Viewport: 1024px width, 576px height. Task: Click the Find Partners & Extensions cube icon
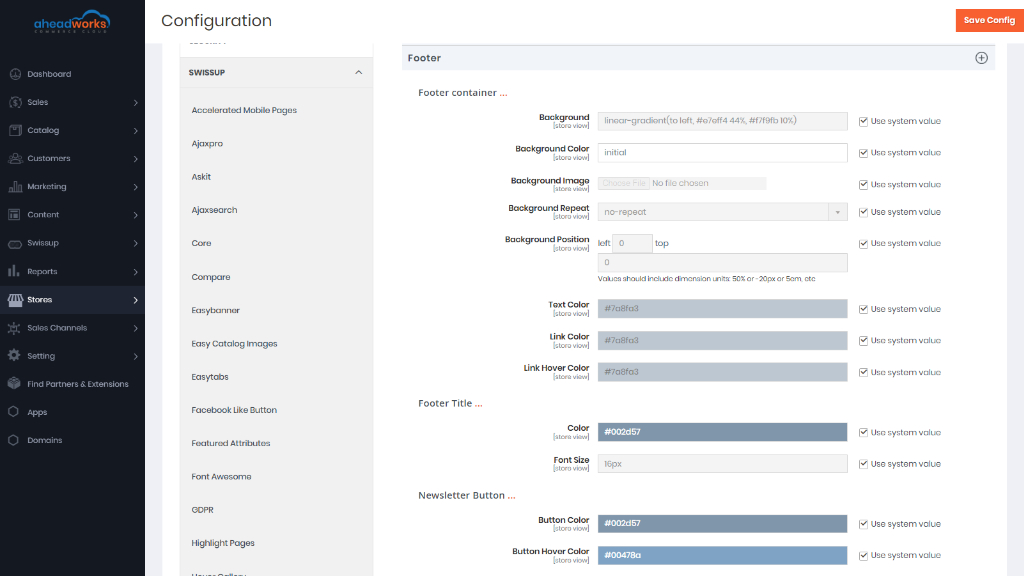click(14, 384)
